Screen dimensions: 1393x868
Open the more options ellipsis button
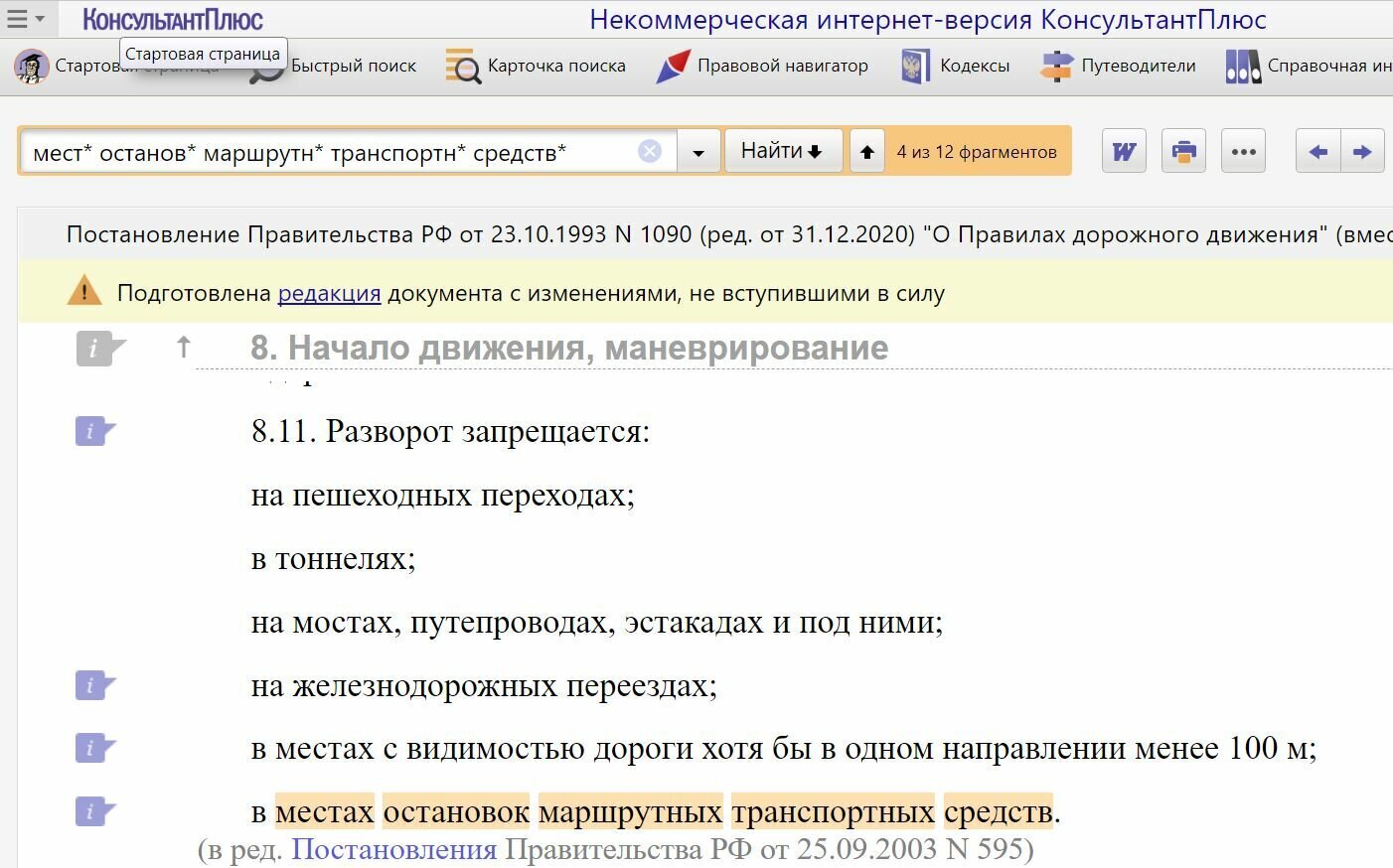1243,152
